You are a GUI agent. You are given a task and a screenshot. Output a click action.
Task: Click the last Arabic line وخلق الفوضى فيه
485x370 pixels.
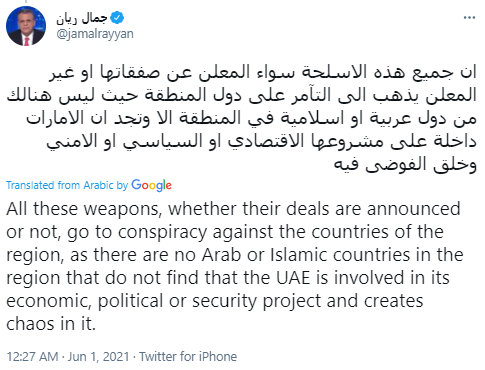405,165
